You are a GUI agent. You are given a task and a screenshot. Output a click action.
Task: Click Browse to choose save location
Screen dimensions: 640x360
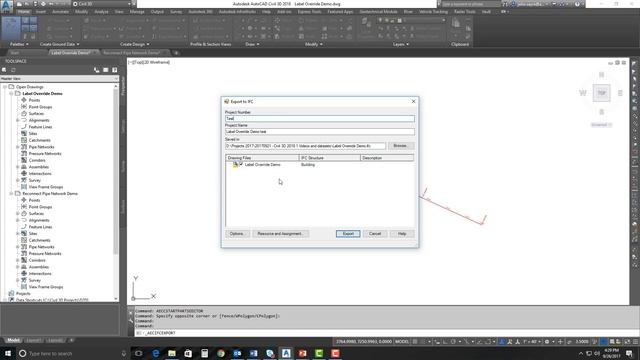pyautogui.click(x=400, y=146)
